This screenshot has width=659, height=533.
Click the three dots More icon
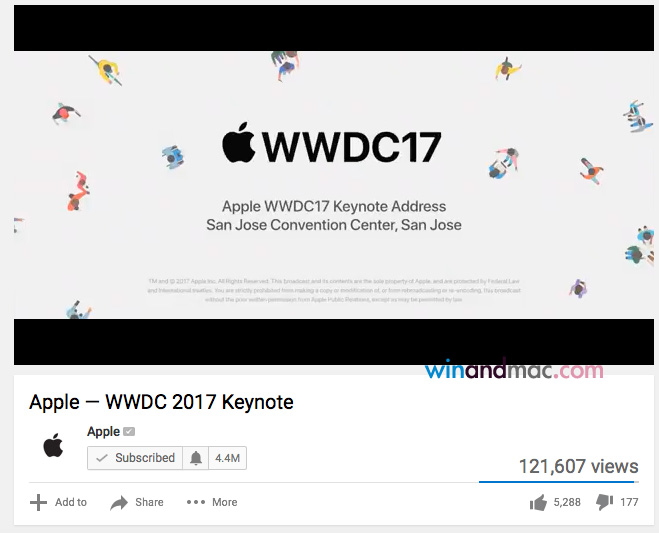coord(196,502)
